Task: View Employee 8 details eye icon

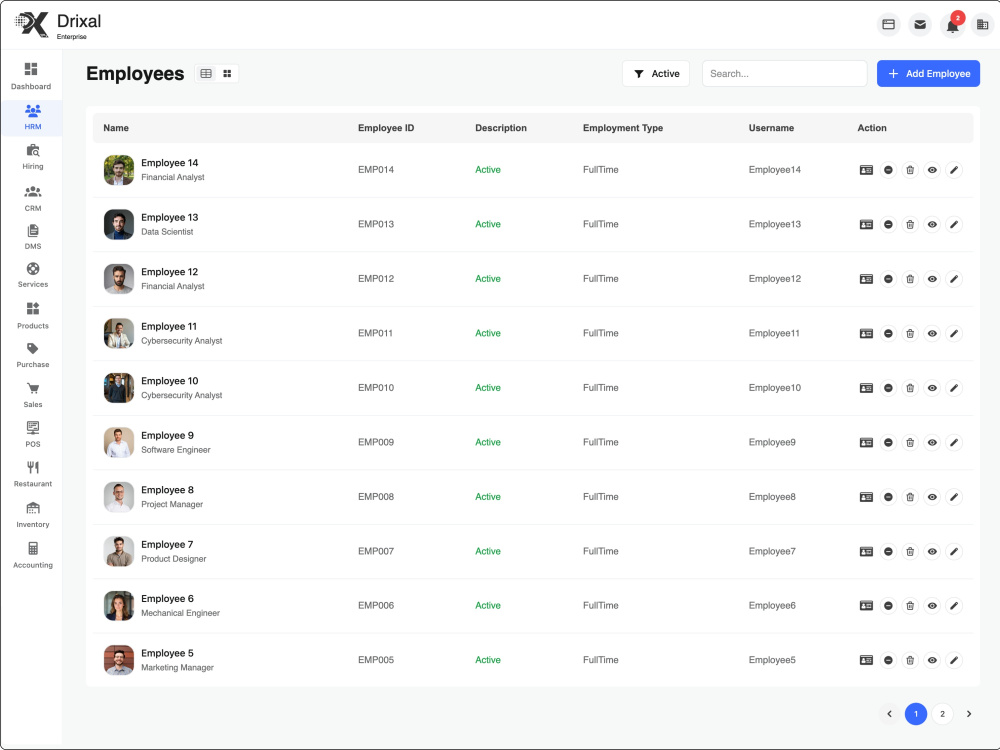Action: point(932,497)
